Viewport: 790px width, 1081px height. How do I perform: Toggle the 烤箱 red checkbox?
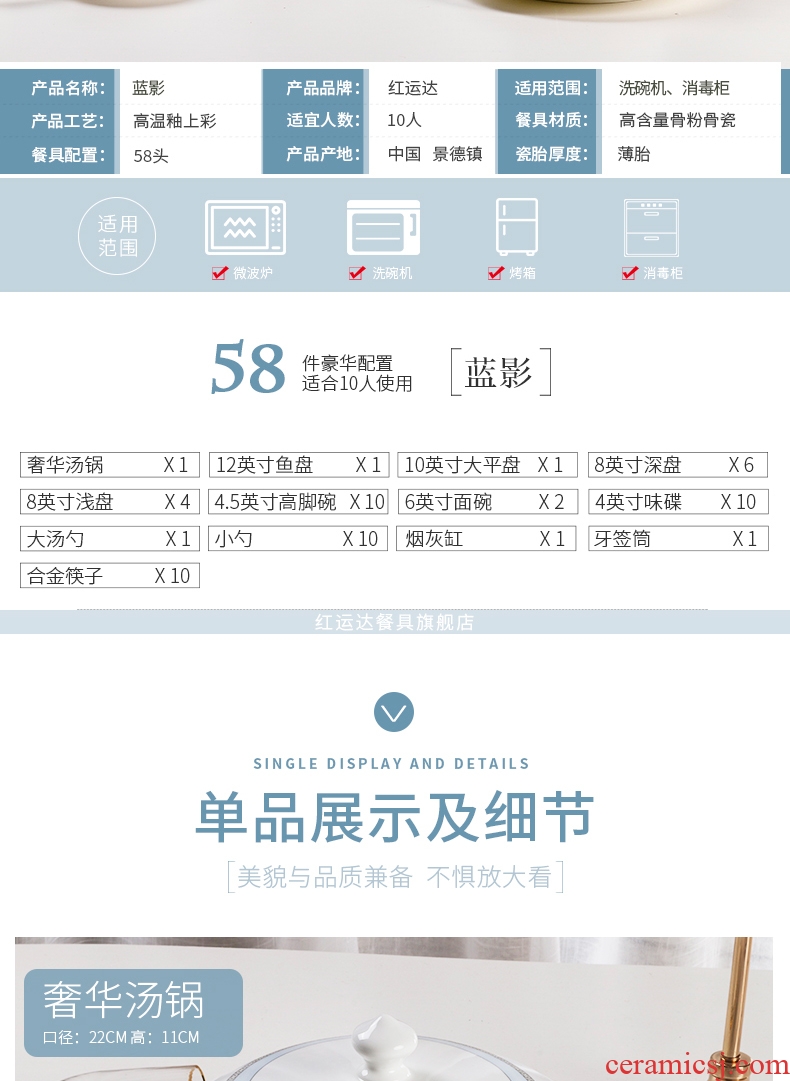495,273
